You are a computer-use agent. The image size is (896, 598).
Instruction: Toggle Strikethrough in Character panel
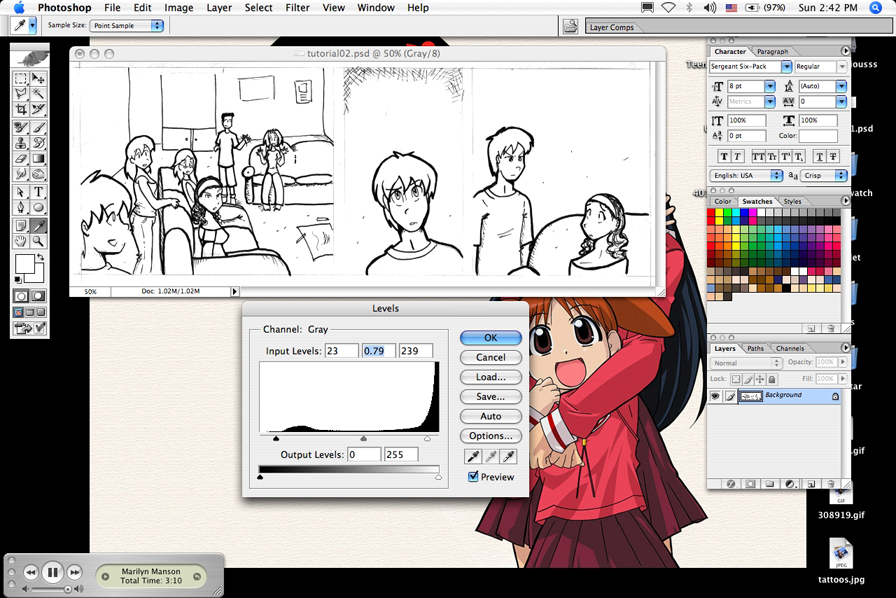pos(833,157)
